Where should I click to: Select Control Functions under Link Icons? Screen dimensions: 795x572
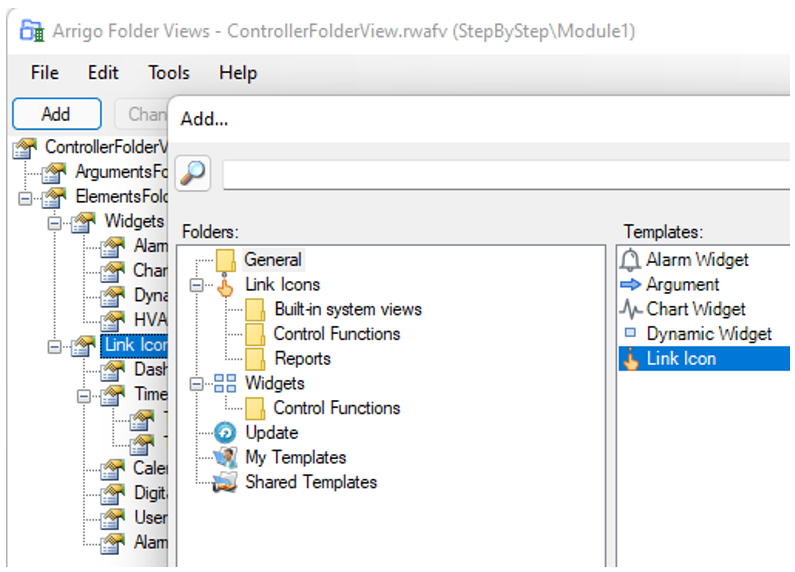pyautogui.click(x=337, y=334)
